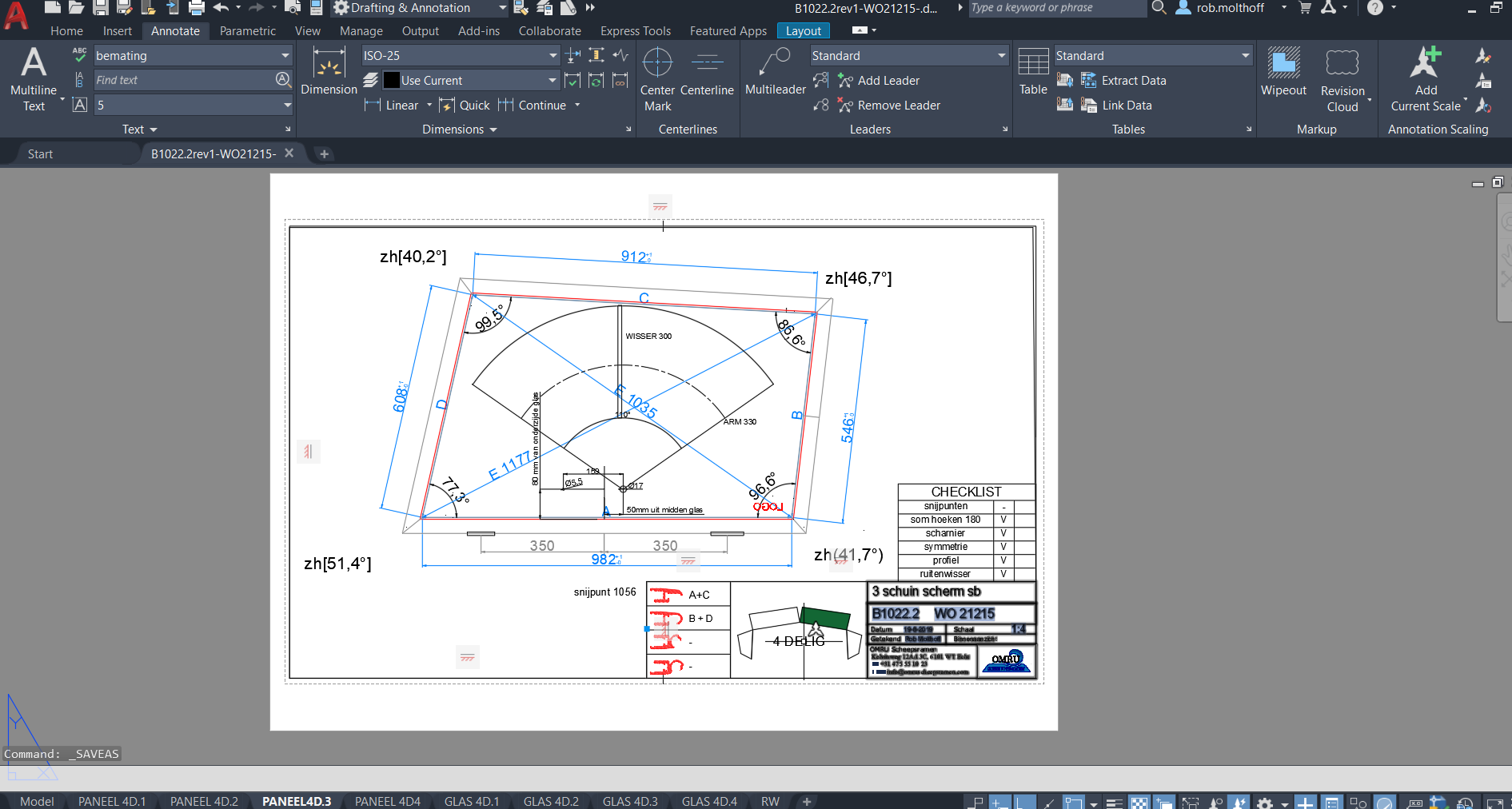
Task: Click Link Data
Action: point(1116,105)
